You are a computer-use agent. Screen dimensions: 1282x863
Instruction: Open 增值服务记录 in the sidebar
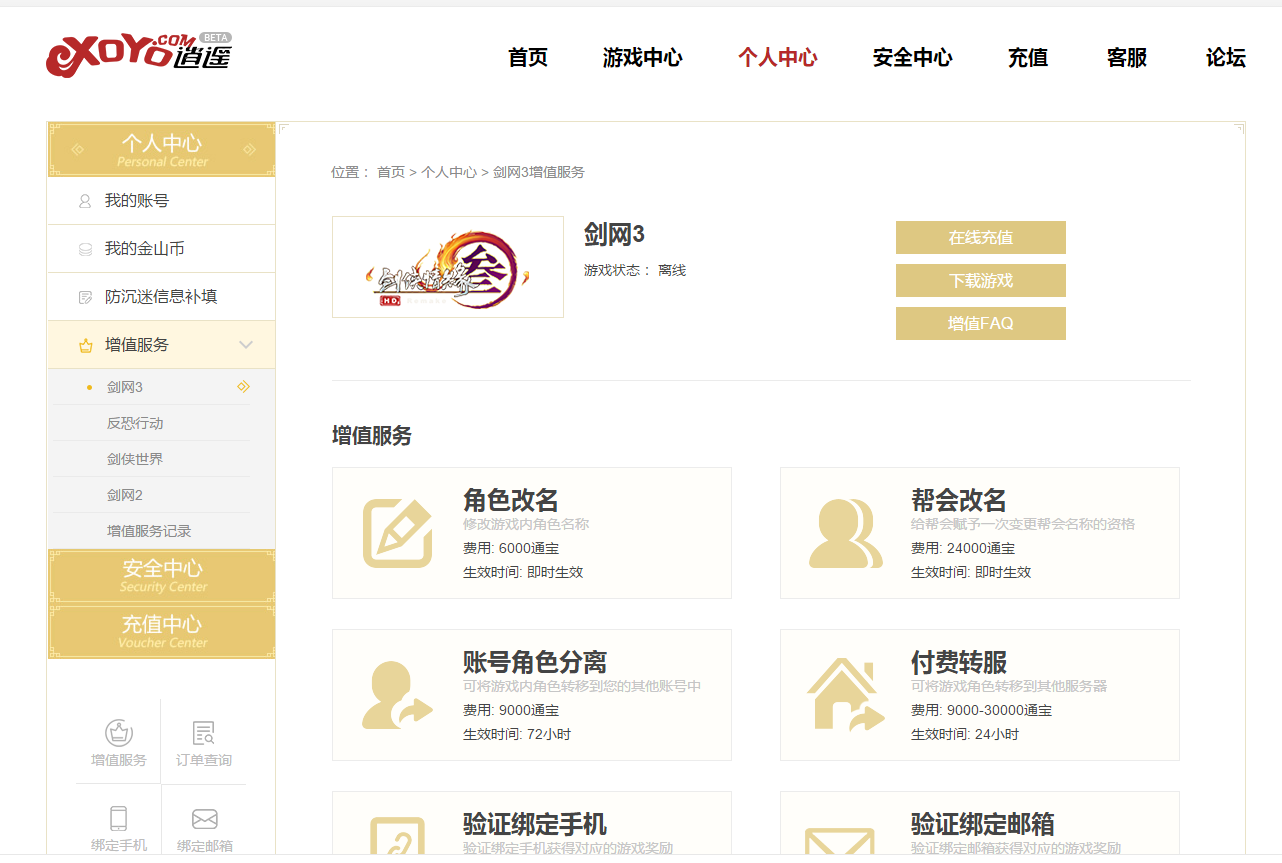tap(149, 531)
